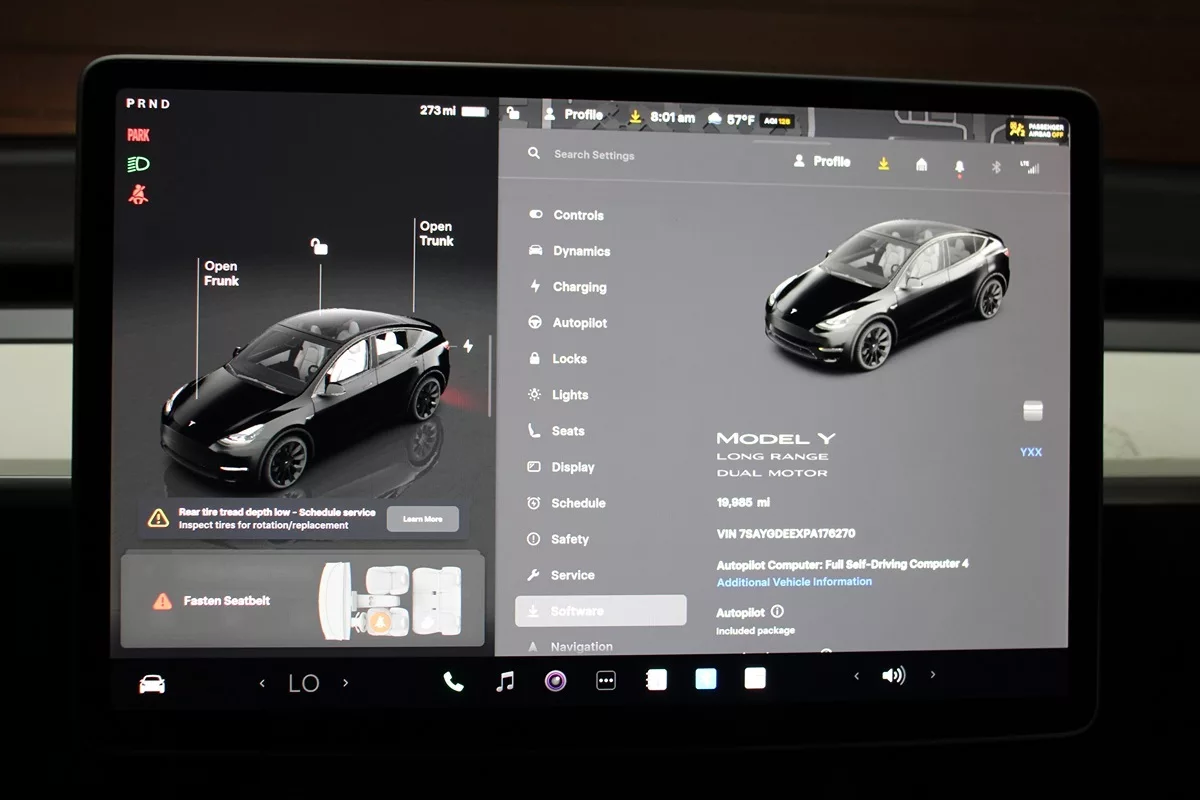Viewport: 1200px width, 800px height.
Task: Tap the car controls icon in dock
Action: pos(152,684)
